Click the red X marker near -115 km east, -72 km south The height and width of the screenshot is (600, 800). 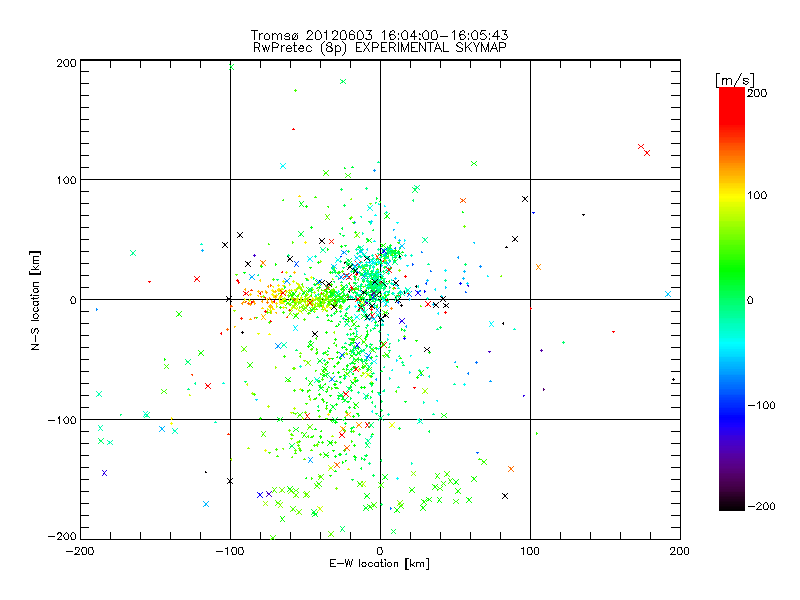(x=208, y=386)
